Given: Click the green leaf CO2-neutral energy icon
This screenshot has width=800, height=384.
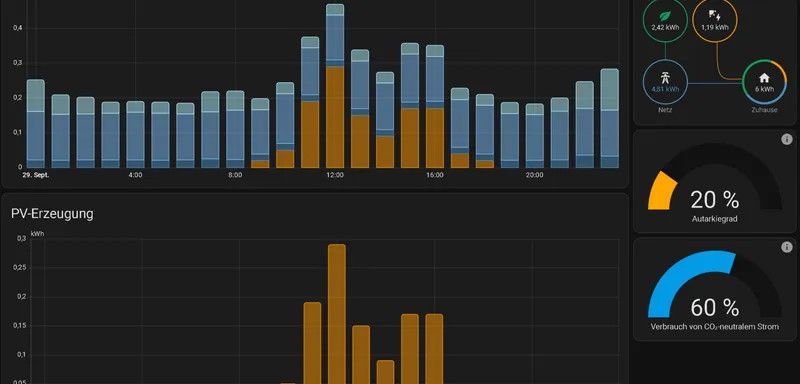Looking at the screenshot, I should coord(665,16).
